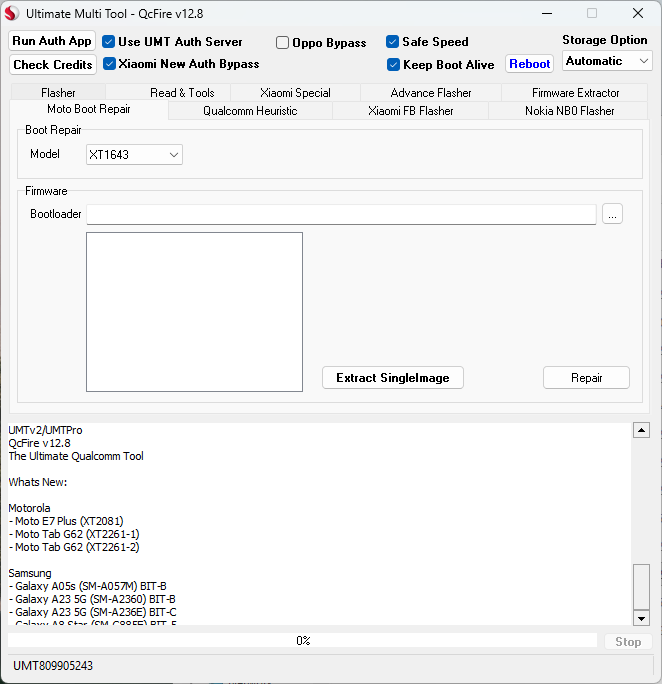Viewport: 662px width, 684px height.
Task: Click the blue Reboot button
Action: (x=529, y=64)
